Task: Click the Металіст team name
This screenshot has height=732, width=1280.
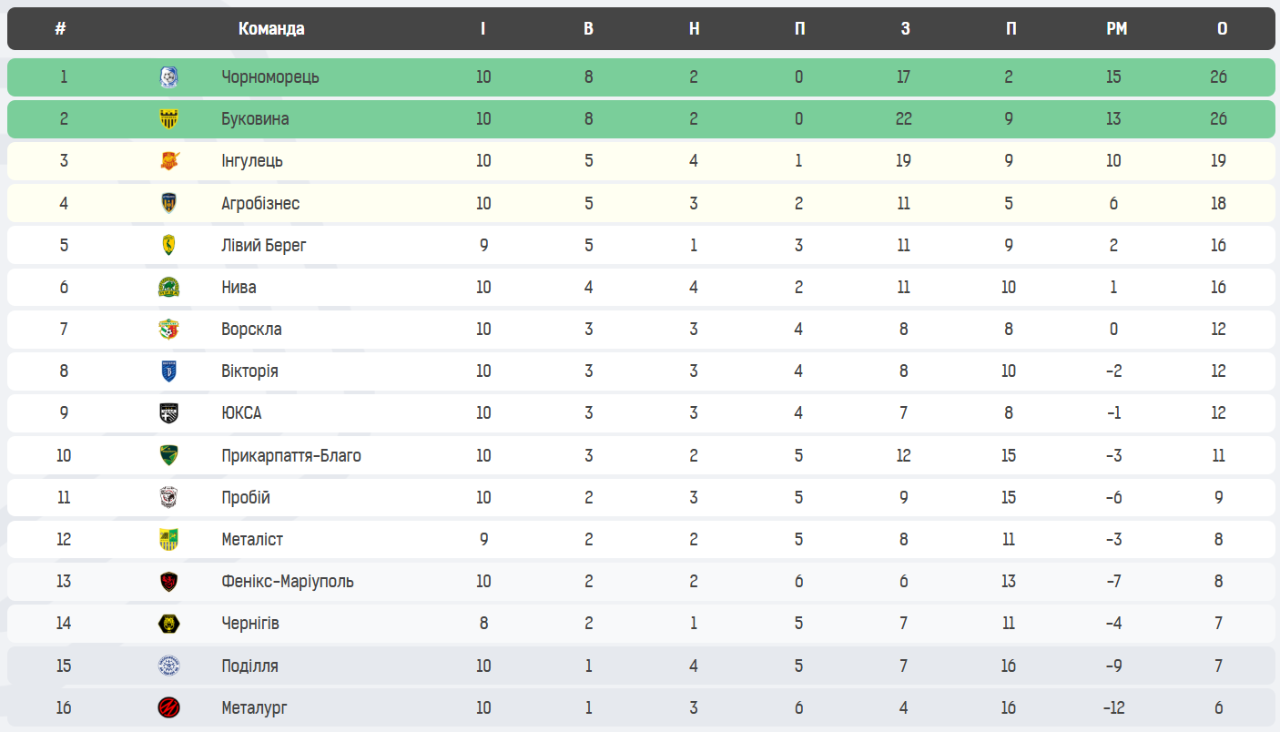Action: point(252,540)
